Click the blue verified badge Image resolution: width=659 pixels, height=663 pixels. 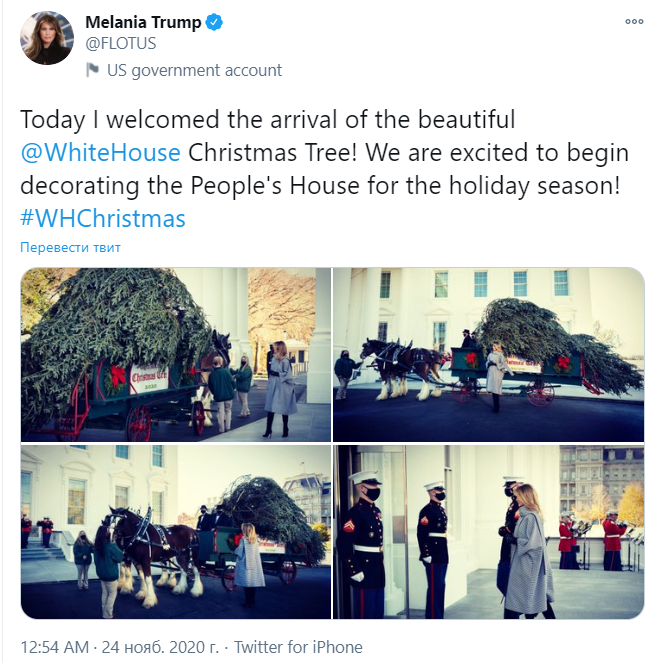coord(214,22)
